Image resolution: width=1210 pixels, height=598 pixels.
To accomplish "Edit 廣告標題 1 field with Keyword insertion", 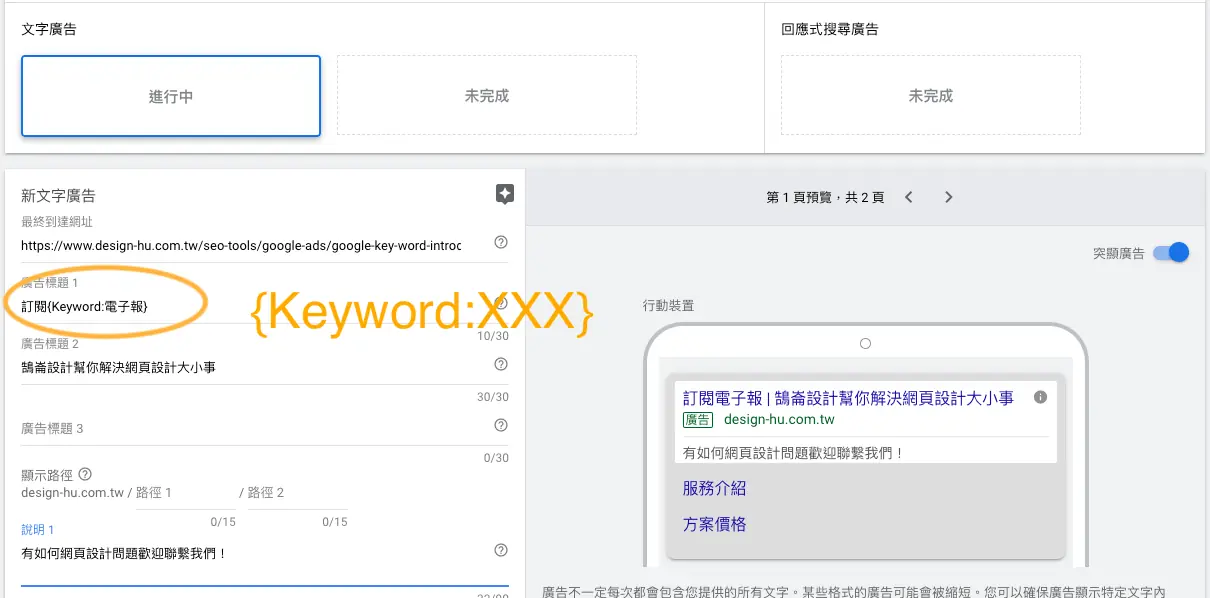I will click(x=255, y=305).
